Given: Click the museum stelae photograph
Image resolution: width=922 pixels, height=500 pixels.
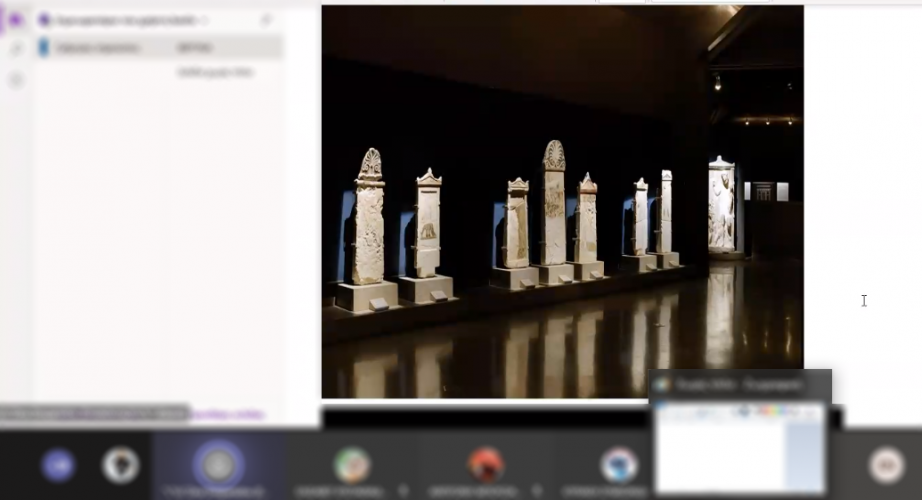Looking at the screenshot, I should (x=562, y=202).
